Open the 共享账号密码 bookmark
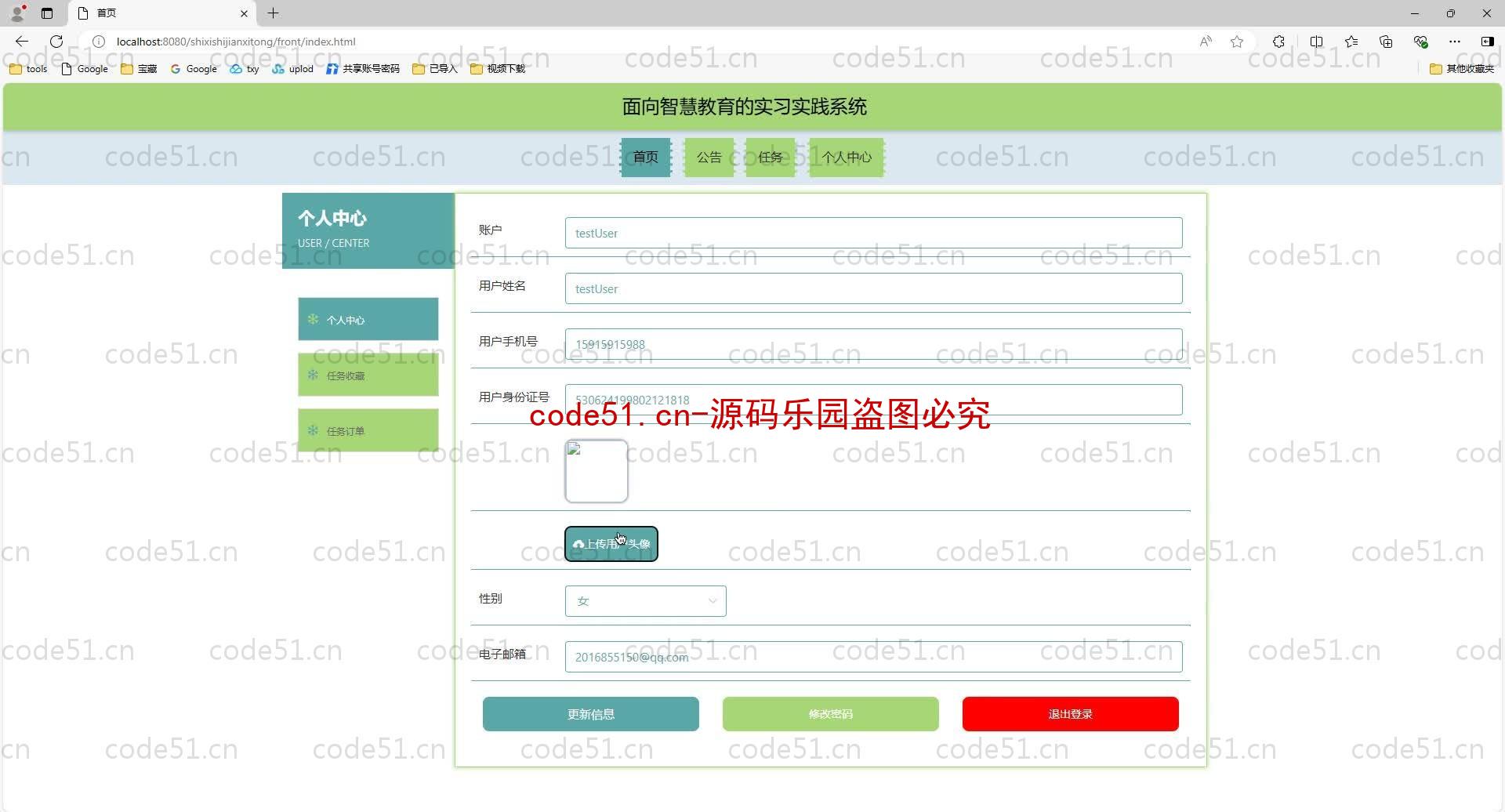Image resolution: width=1505 pixels, height=812 pixels. tap(363, 69)
